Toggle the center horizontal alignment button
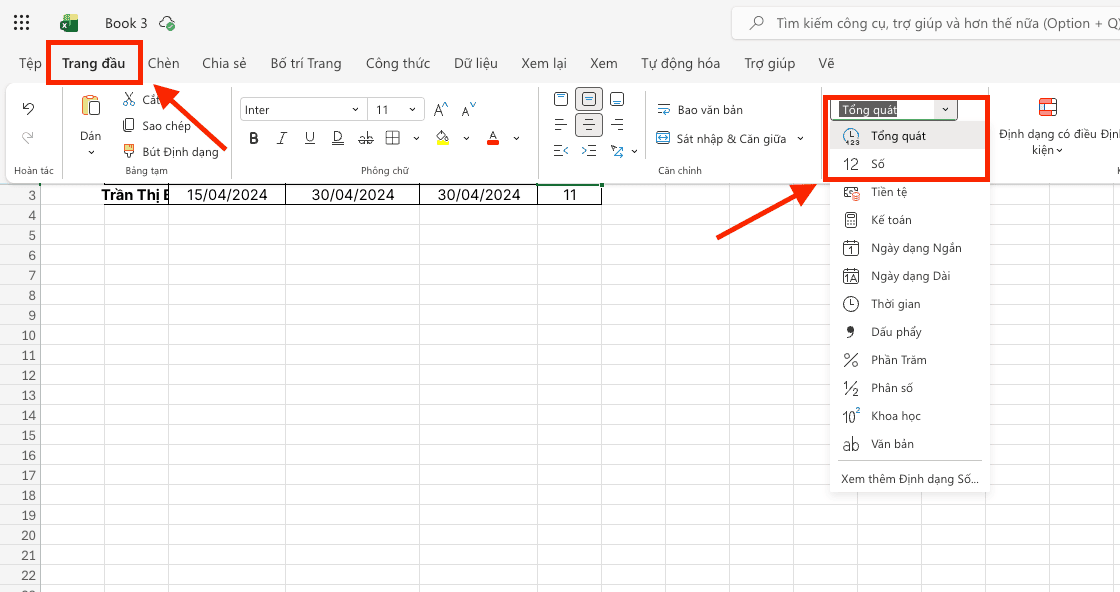Image resolution: width=1120 pixels, height=592 pixels. (x=589, y=125)
